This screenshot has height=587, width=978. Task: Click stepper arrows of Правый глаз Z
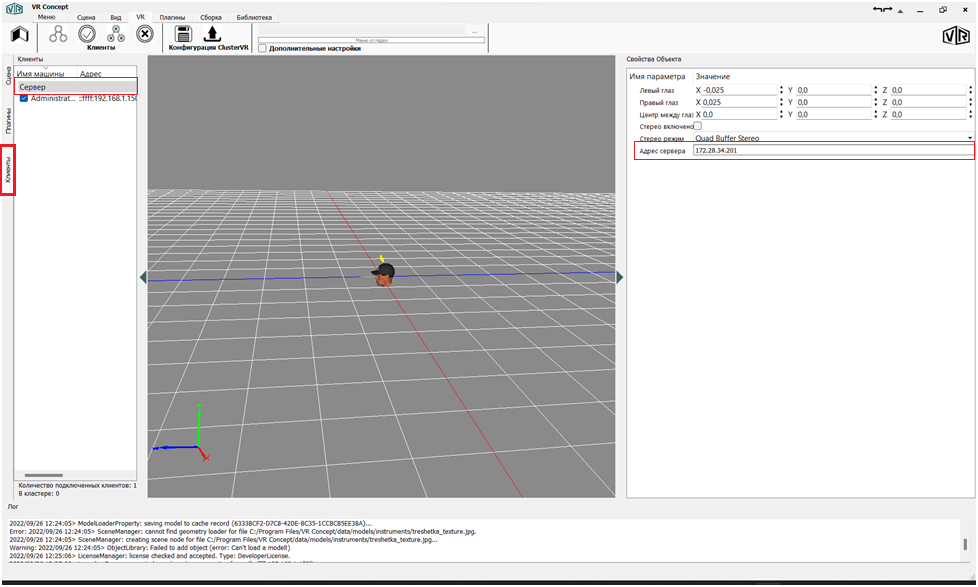tap(971, 102)
